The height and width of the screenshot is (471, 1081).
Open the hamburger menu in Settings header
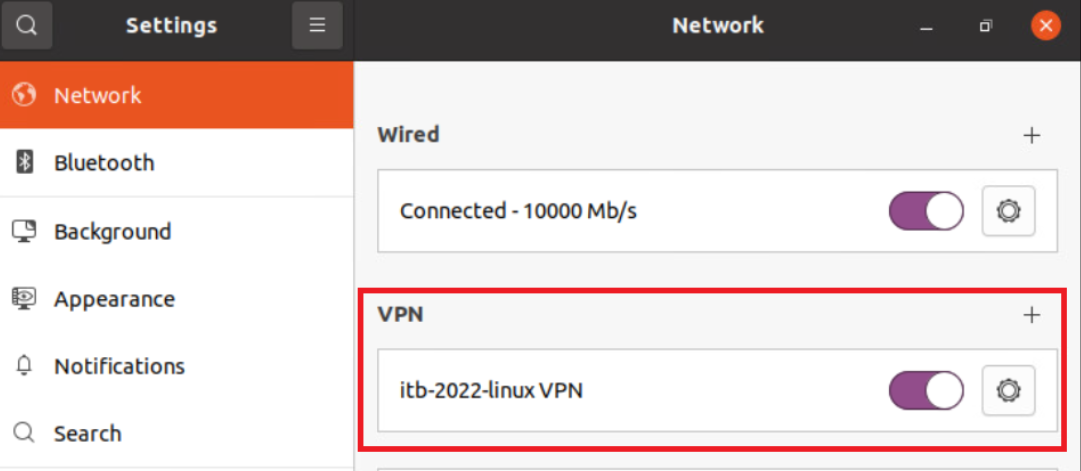point(317,26)
